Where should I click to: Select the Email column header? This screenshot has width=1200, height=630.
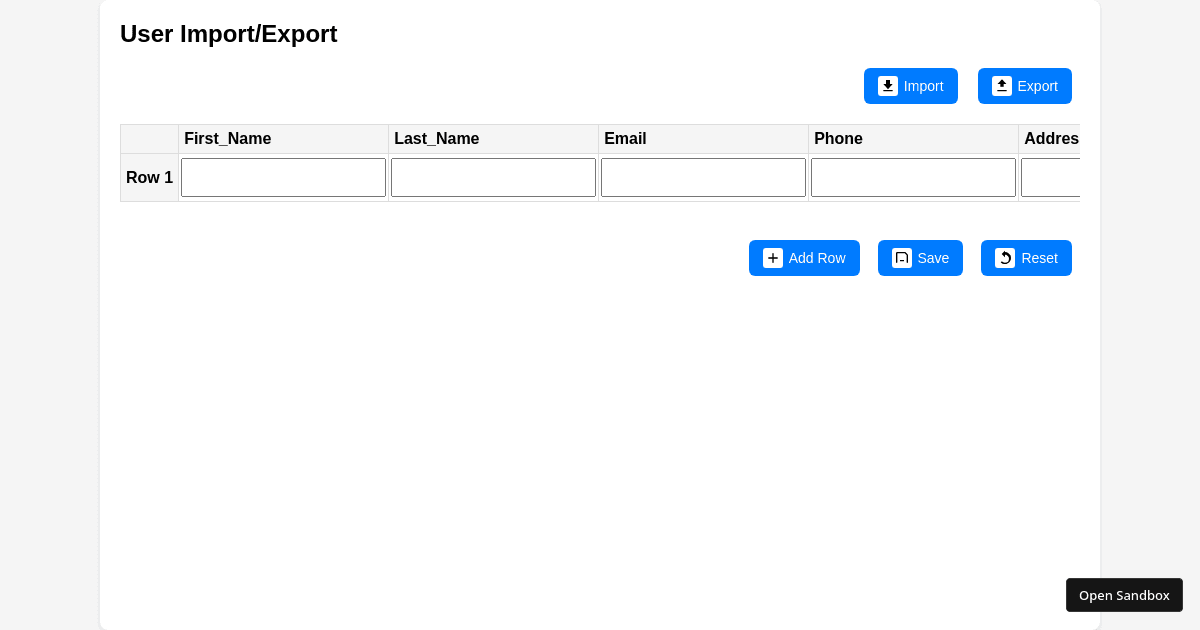point(703,139)
